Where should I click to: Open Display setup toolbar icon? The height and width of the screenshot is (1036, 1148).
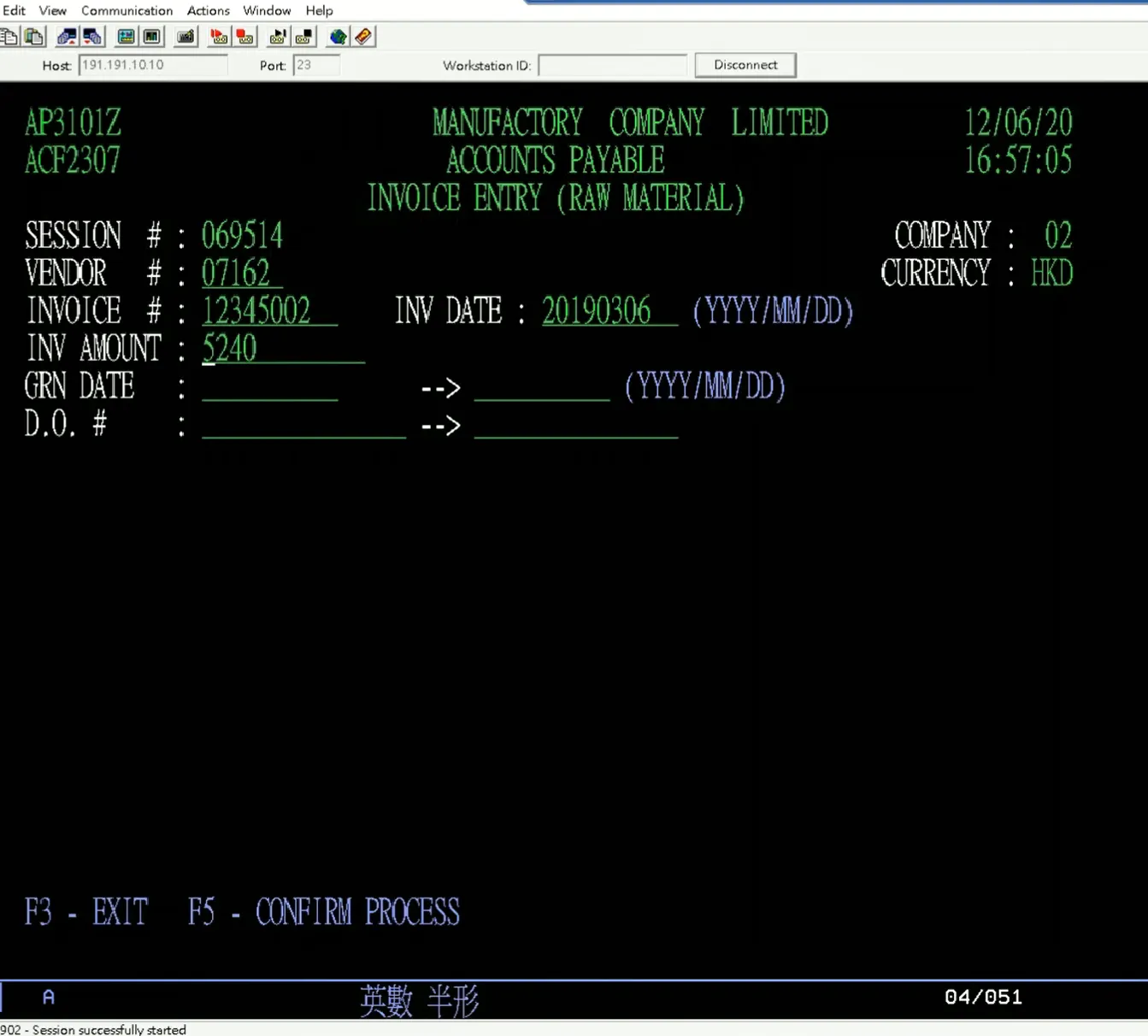click(126, 37)
